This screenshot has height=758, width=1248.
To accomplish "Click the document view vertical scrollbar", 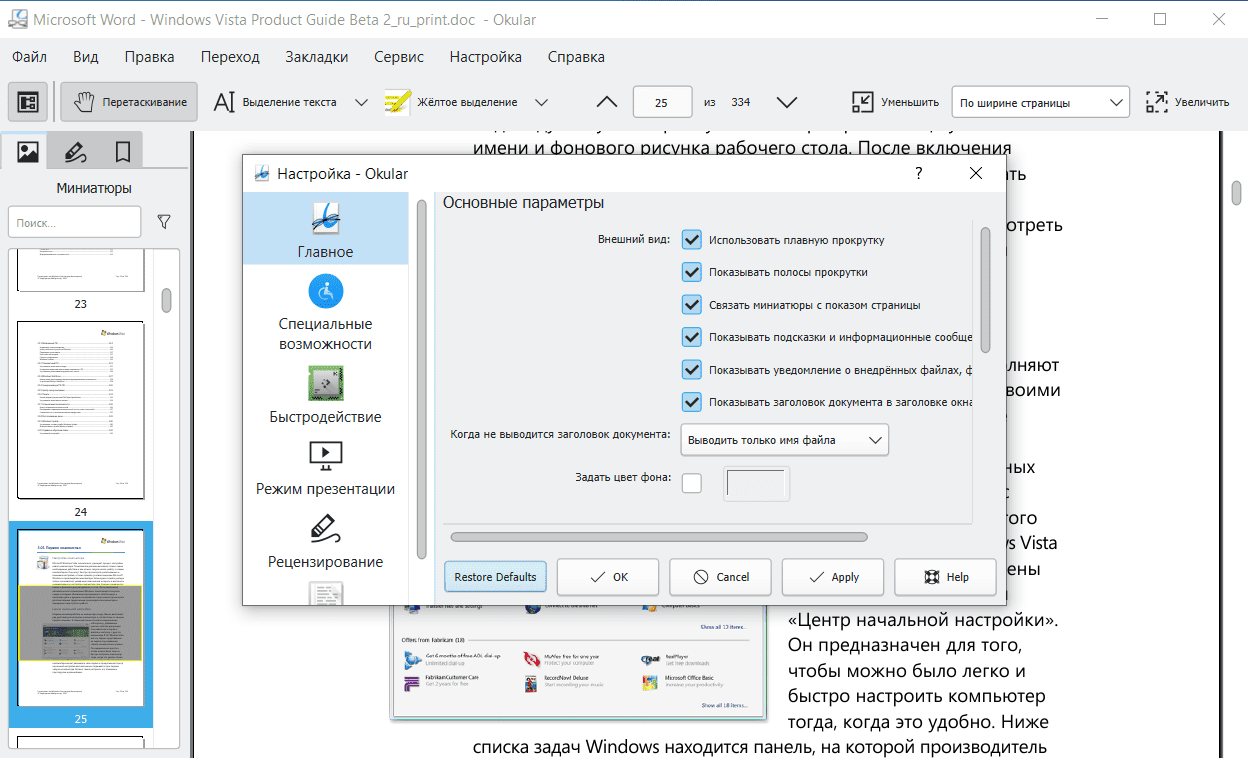I will click(x=1236, y=192).
